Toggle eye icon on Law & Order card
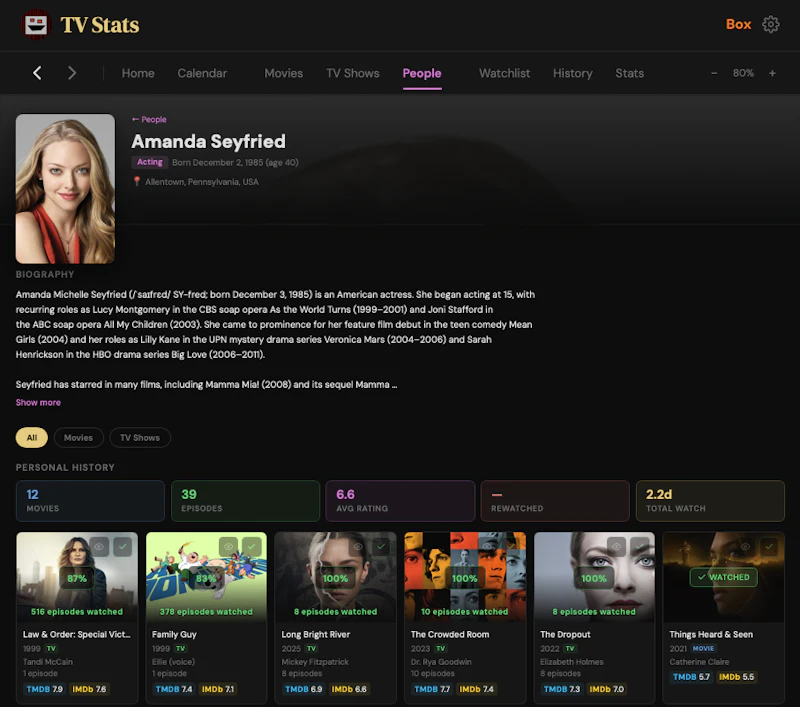 pyautogui.click(x=99, y=547)
